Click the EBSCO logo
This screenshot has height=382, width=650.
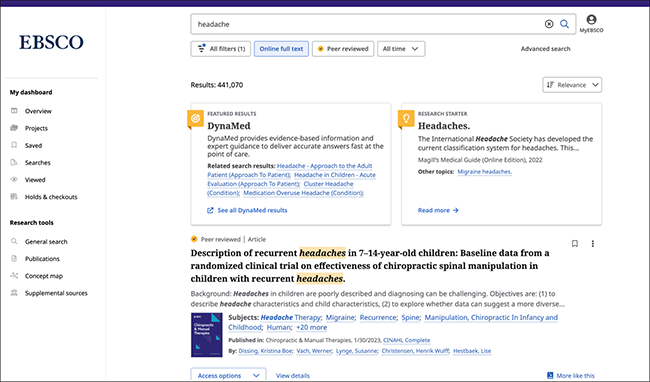(x=51, y=42)
